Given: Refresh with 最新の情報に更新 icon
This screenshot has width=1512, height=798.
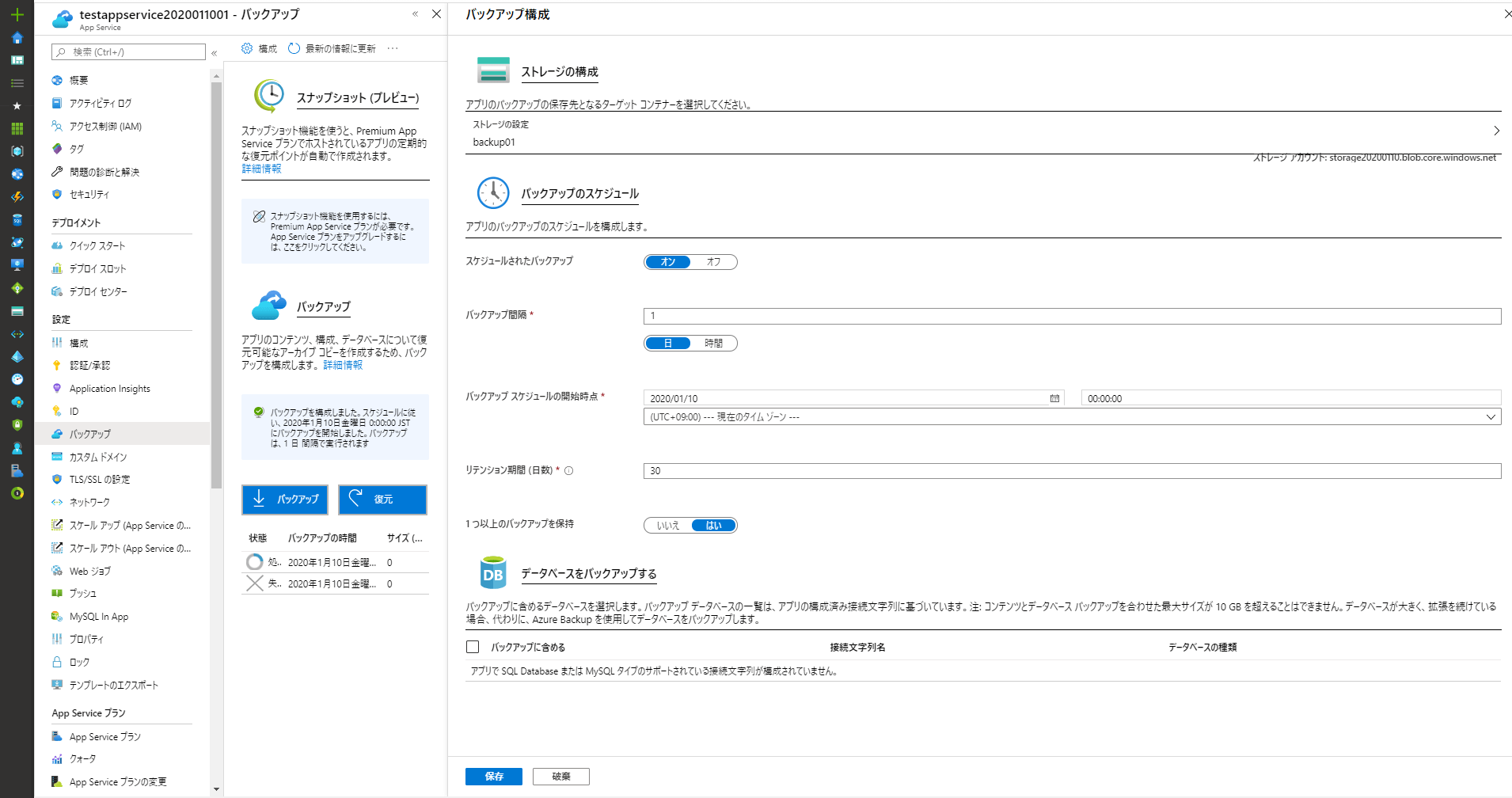Looking at the screenshot, I should [x=294, y=48].
